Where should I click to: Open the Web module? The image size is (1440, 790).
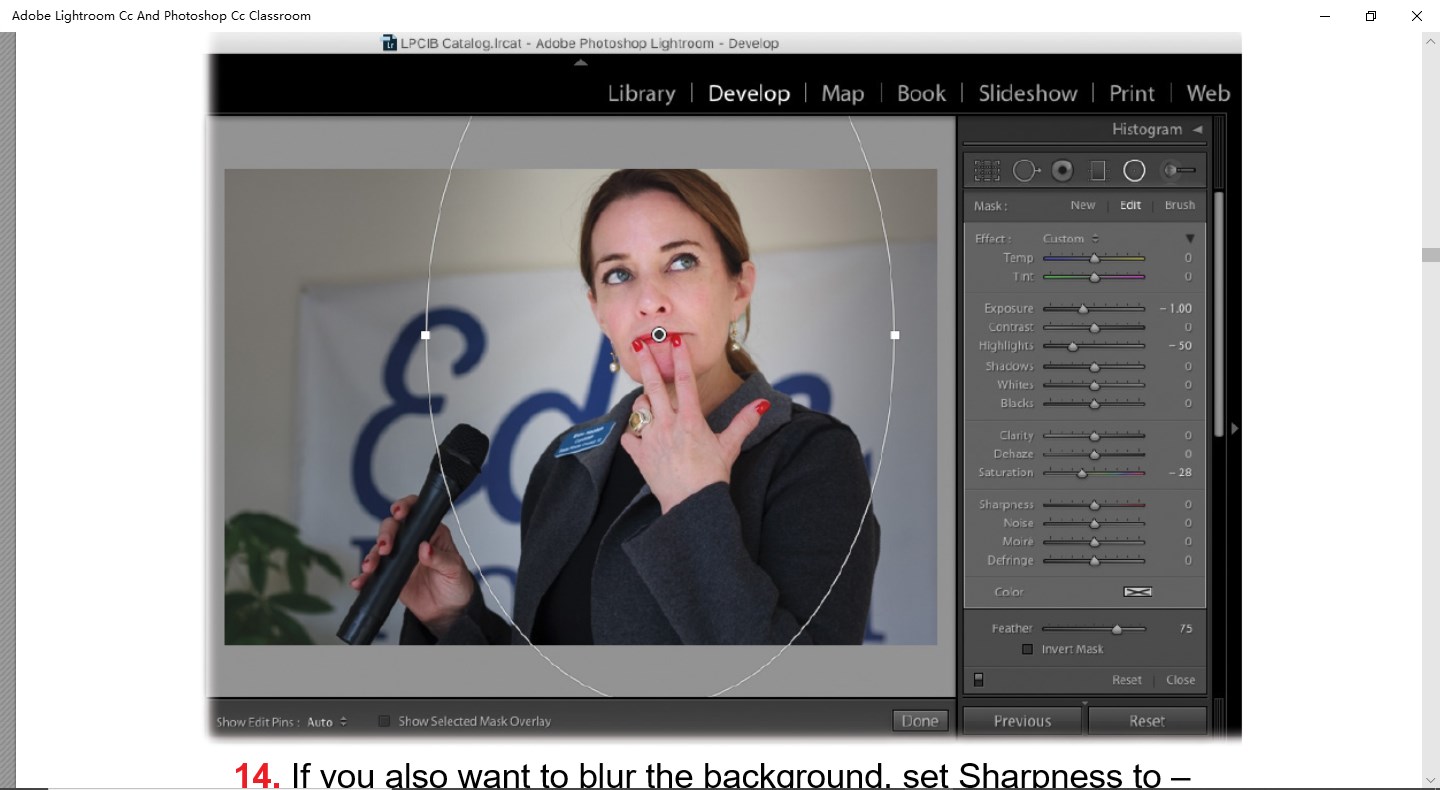(1208, 93)
